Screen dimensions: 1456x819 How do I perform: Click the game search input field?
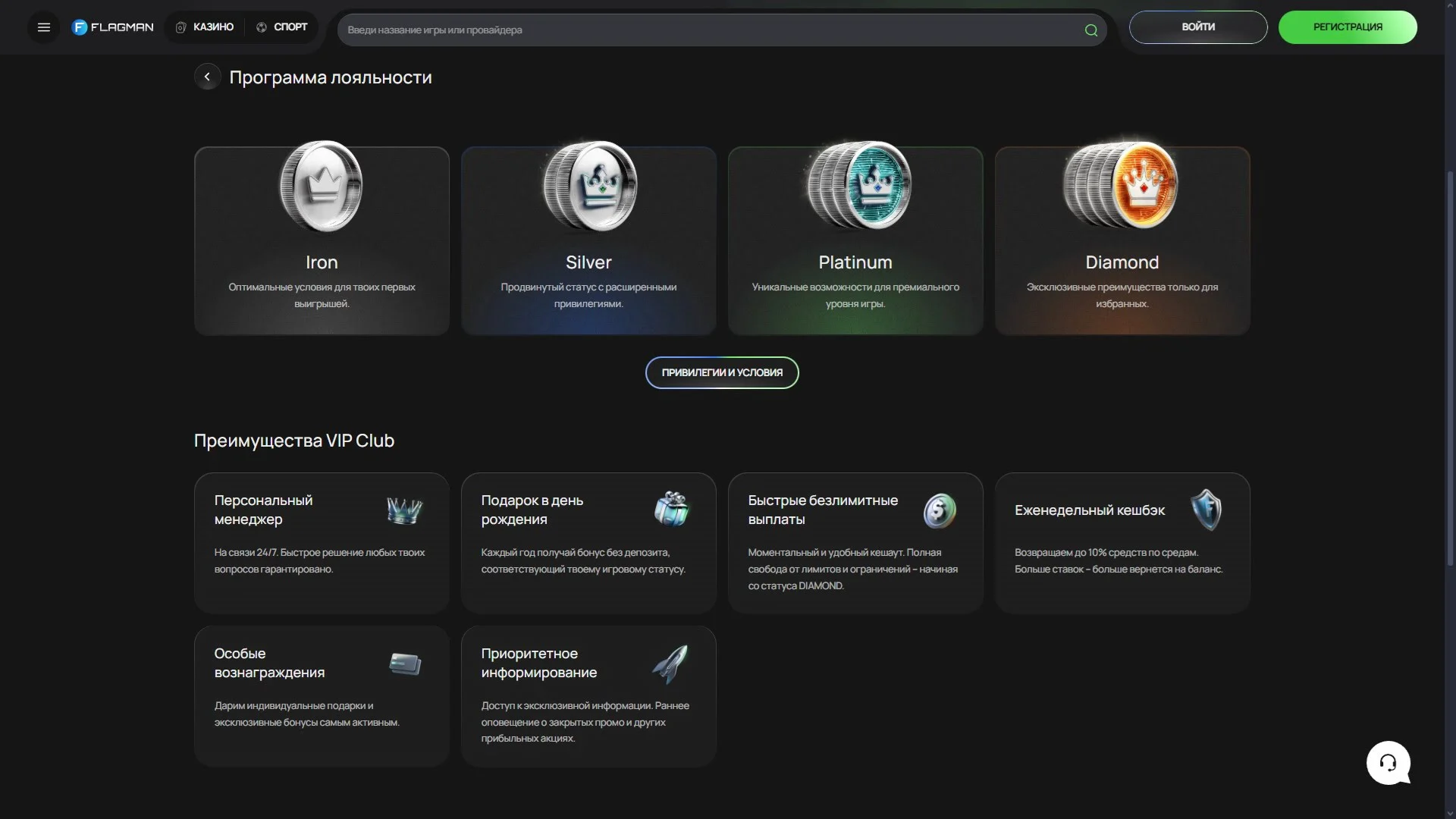pos(682,30)
